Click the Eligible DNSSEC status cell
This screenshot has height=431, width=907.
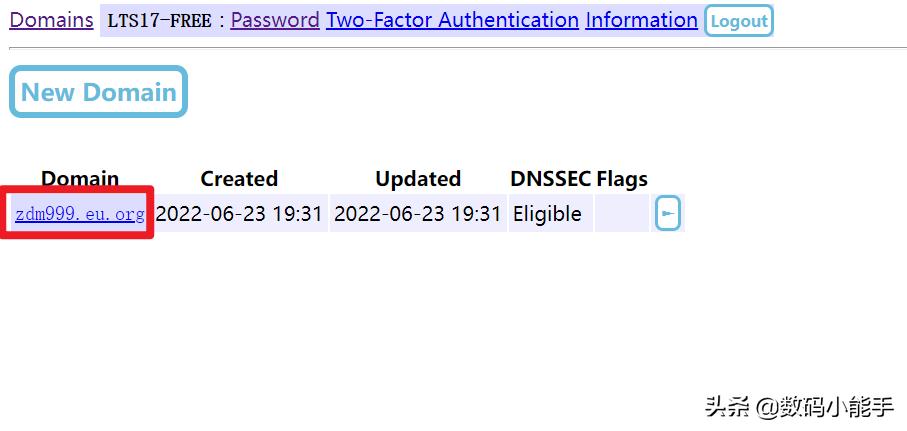547,214
